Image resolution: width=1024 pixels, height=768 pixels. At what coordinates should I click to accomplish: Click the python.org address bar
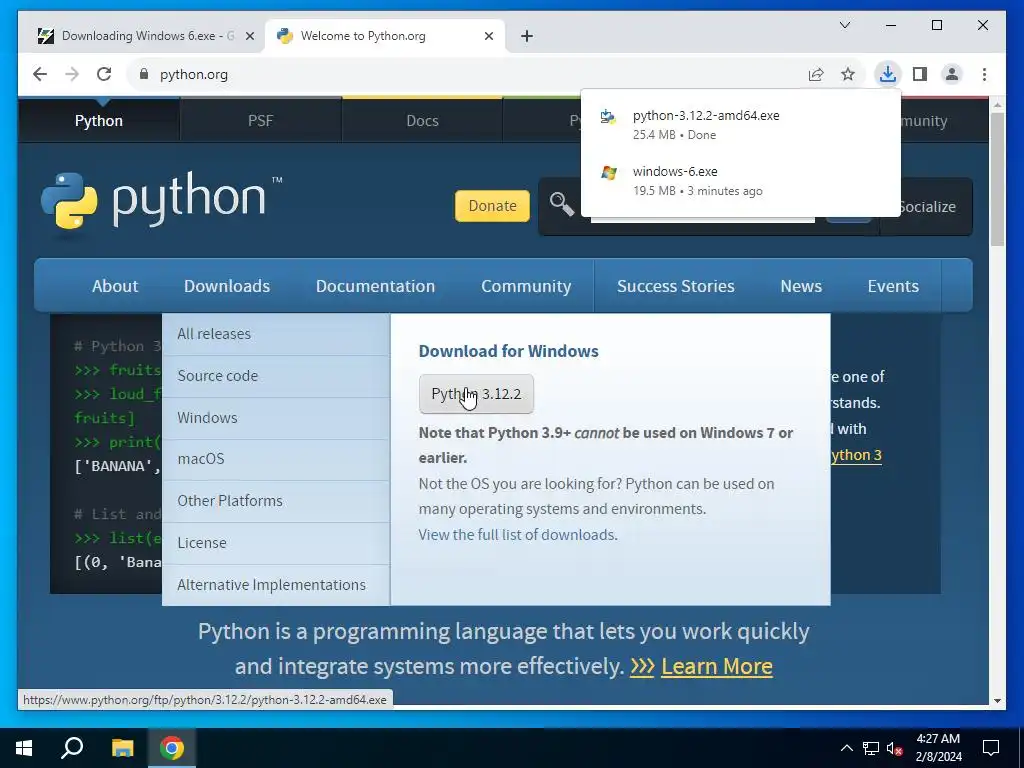(x=470, y=74)
